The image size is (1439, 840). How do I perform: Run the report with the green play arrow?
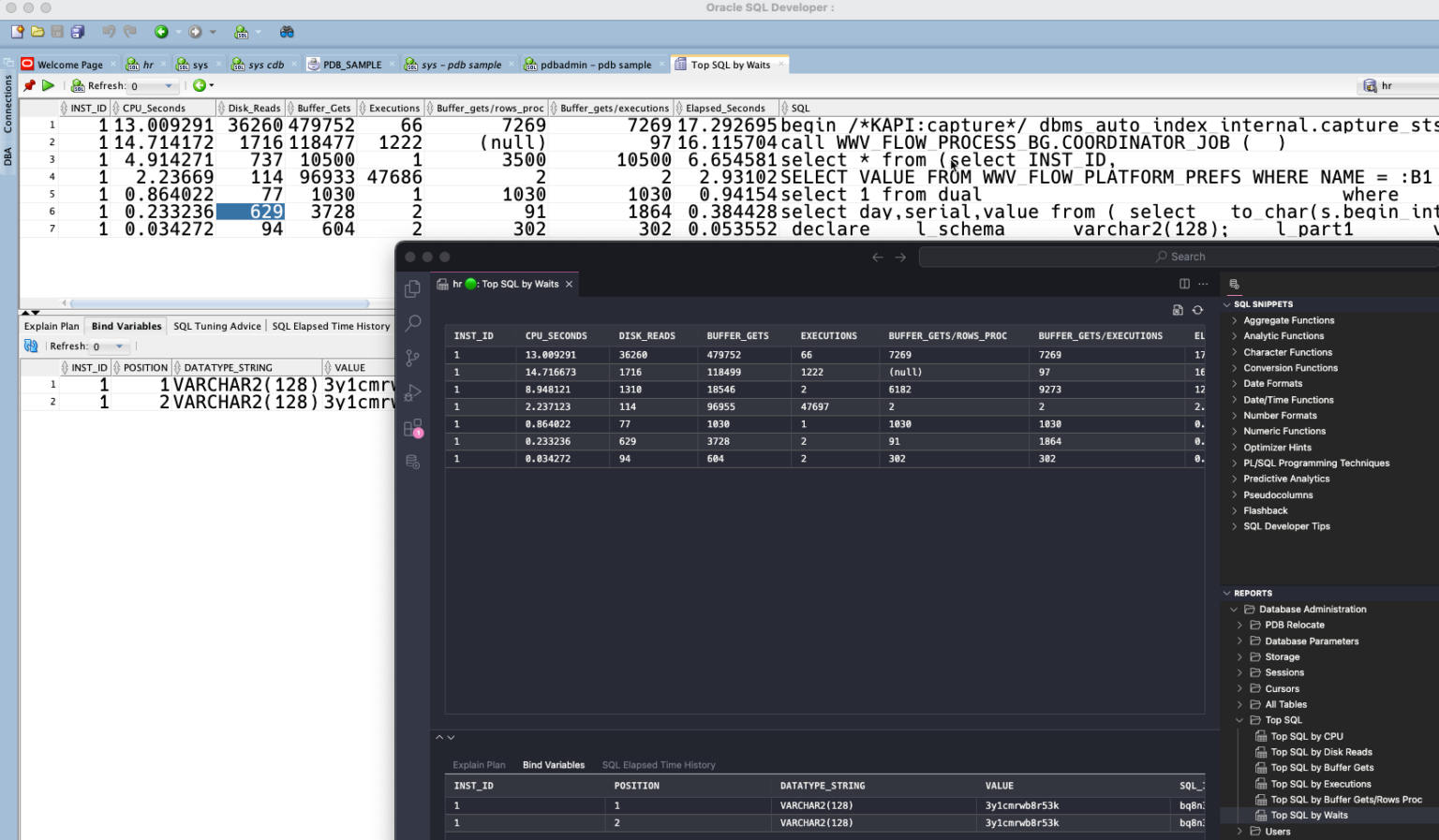(x=48, y=85)
